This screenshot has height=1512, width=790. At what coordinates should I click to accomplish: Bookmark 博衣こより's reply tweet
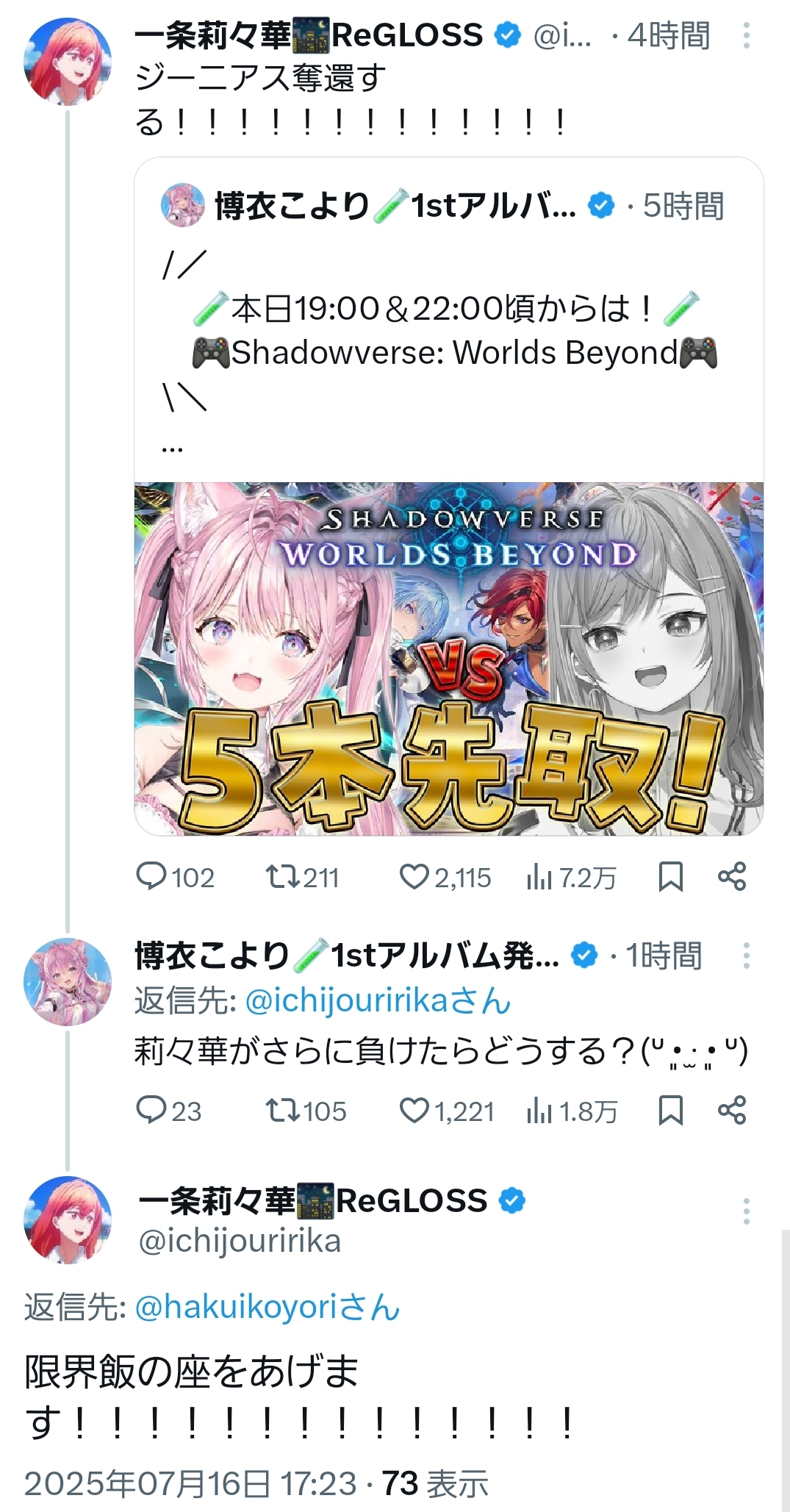click(670, 1111)
